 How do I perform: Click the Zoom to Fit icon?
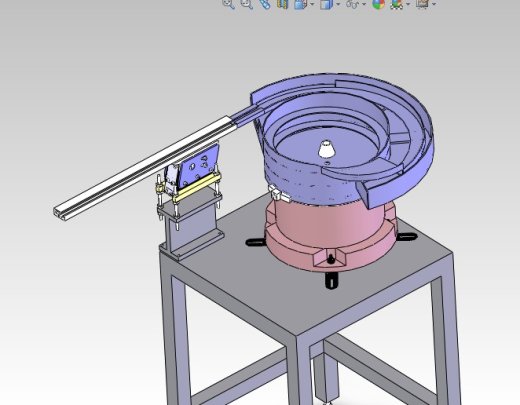[x=229, y=4]
